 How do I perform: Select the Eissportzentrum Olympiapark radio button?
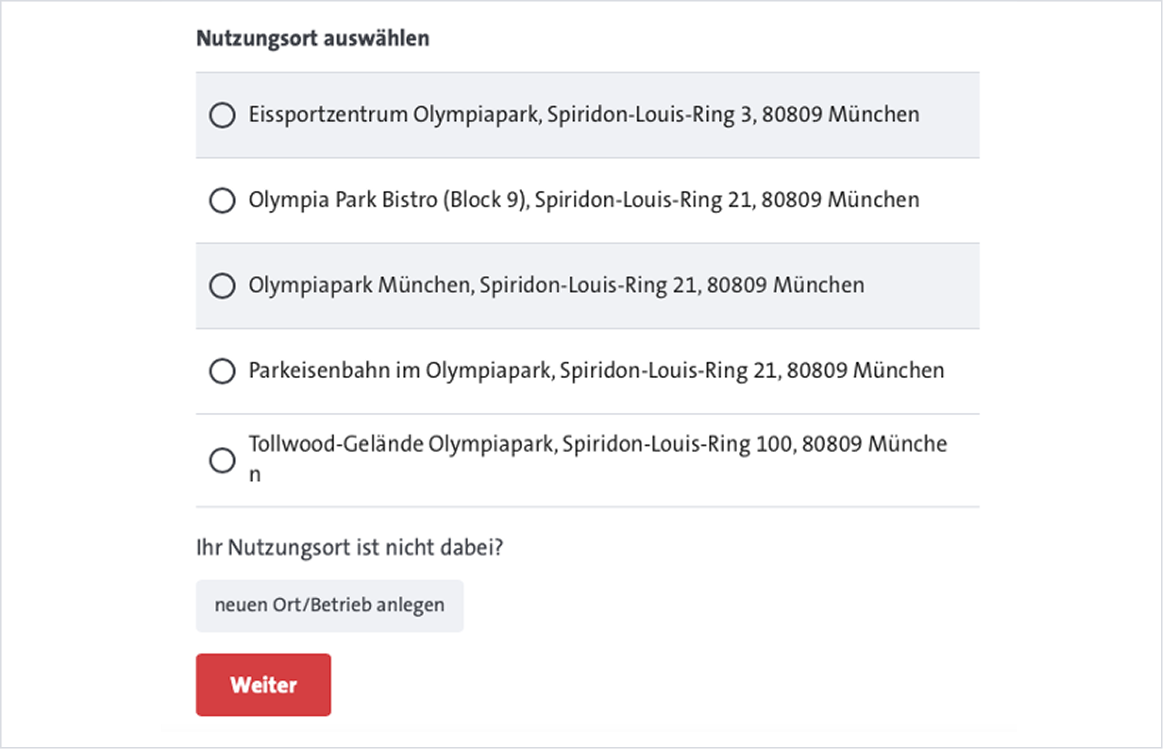[x=222, y=115]
